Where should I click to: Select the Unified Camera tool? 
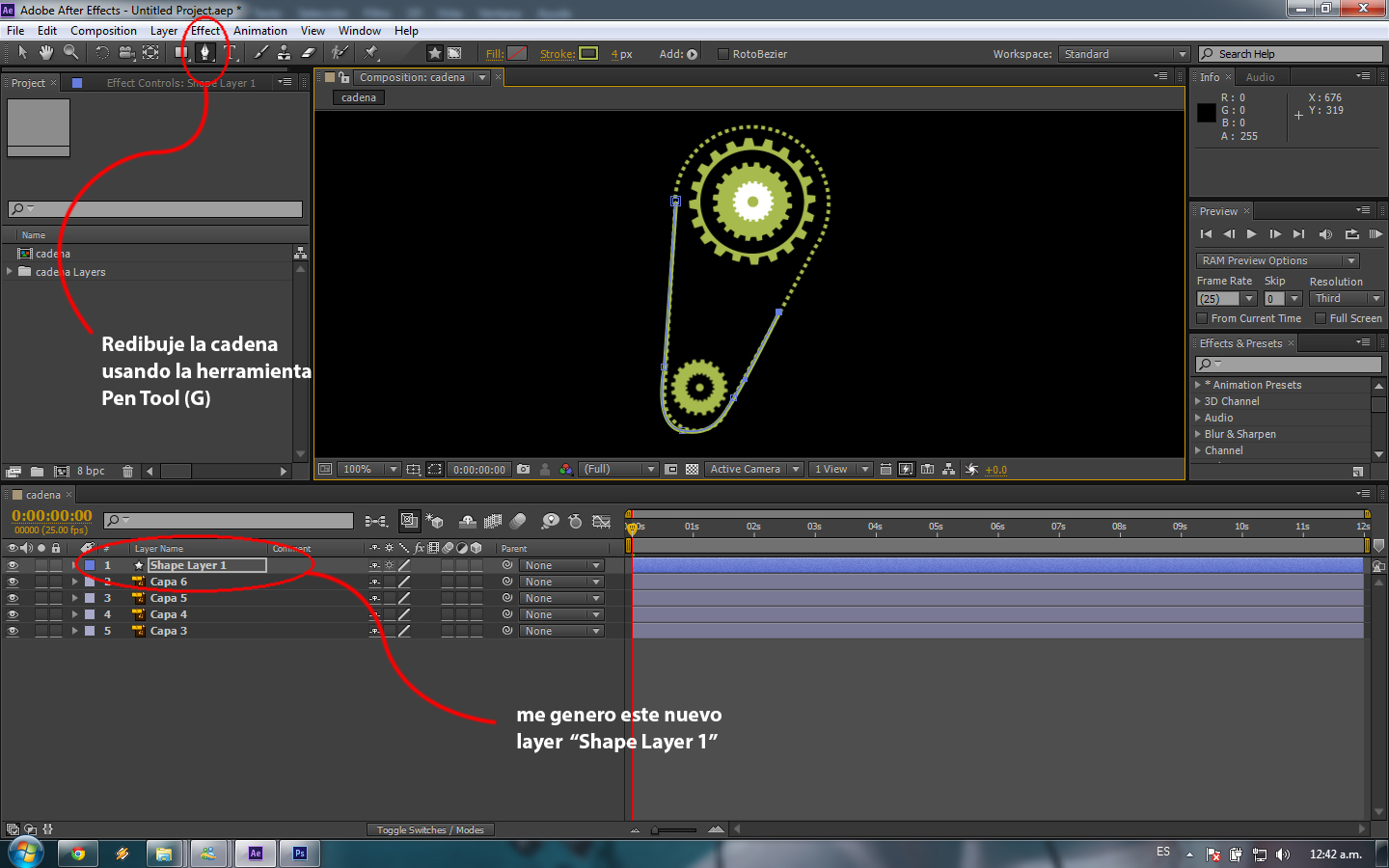pyautogui.click(x=126, y=53)
